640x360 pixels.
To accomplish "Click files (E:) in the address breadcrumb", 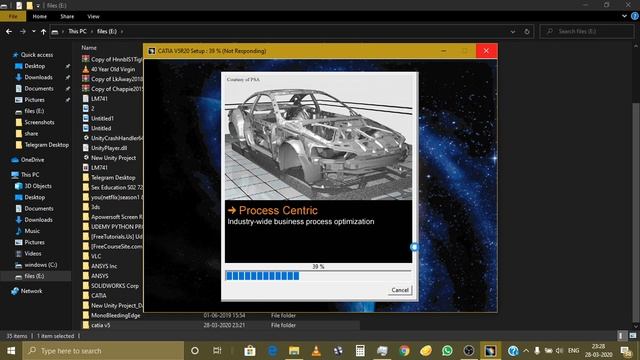I will (107, 31).
